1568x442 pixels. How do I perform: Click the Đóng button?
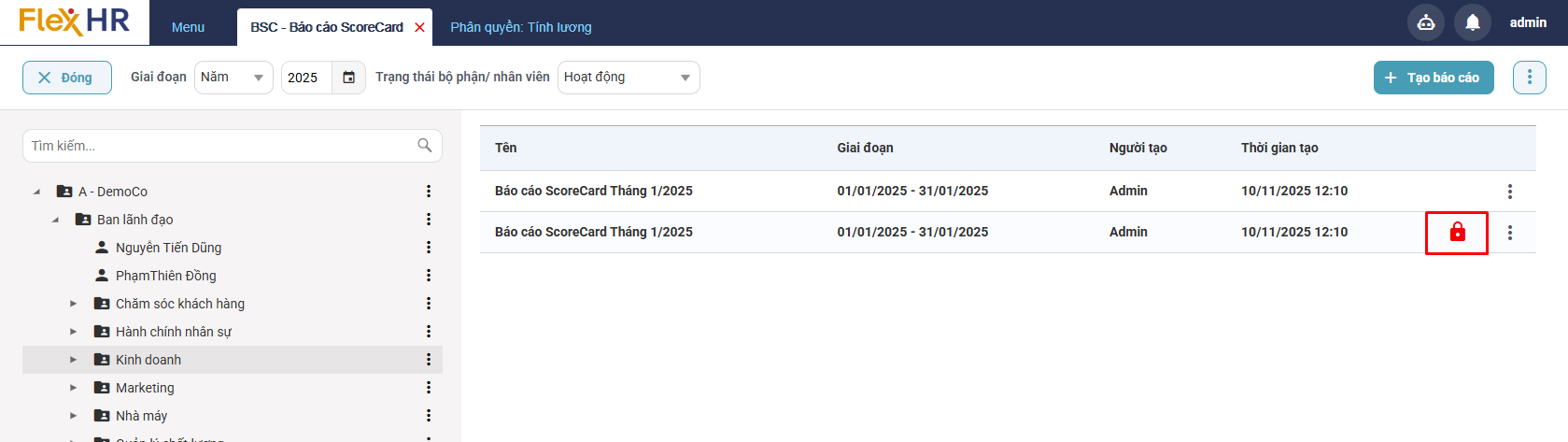point(66,78)
